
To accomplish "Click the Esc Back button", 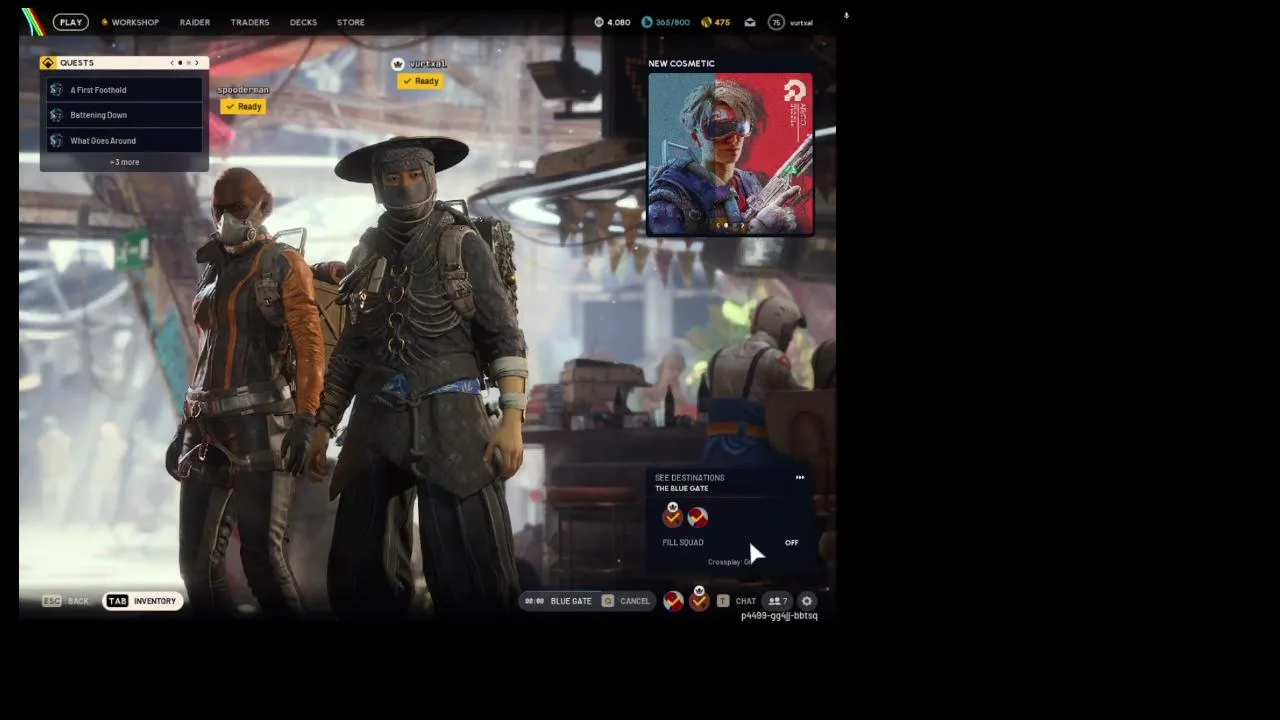I will [65, 601].
